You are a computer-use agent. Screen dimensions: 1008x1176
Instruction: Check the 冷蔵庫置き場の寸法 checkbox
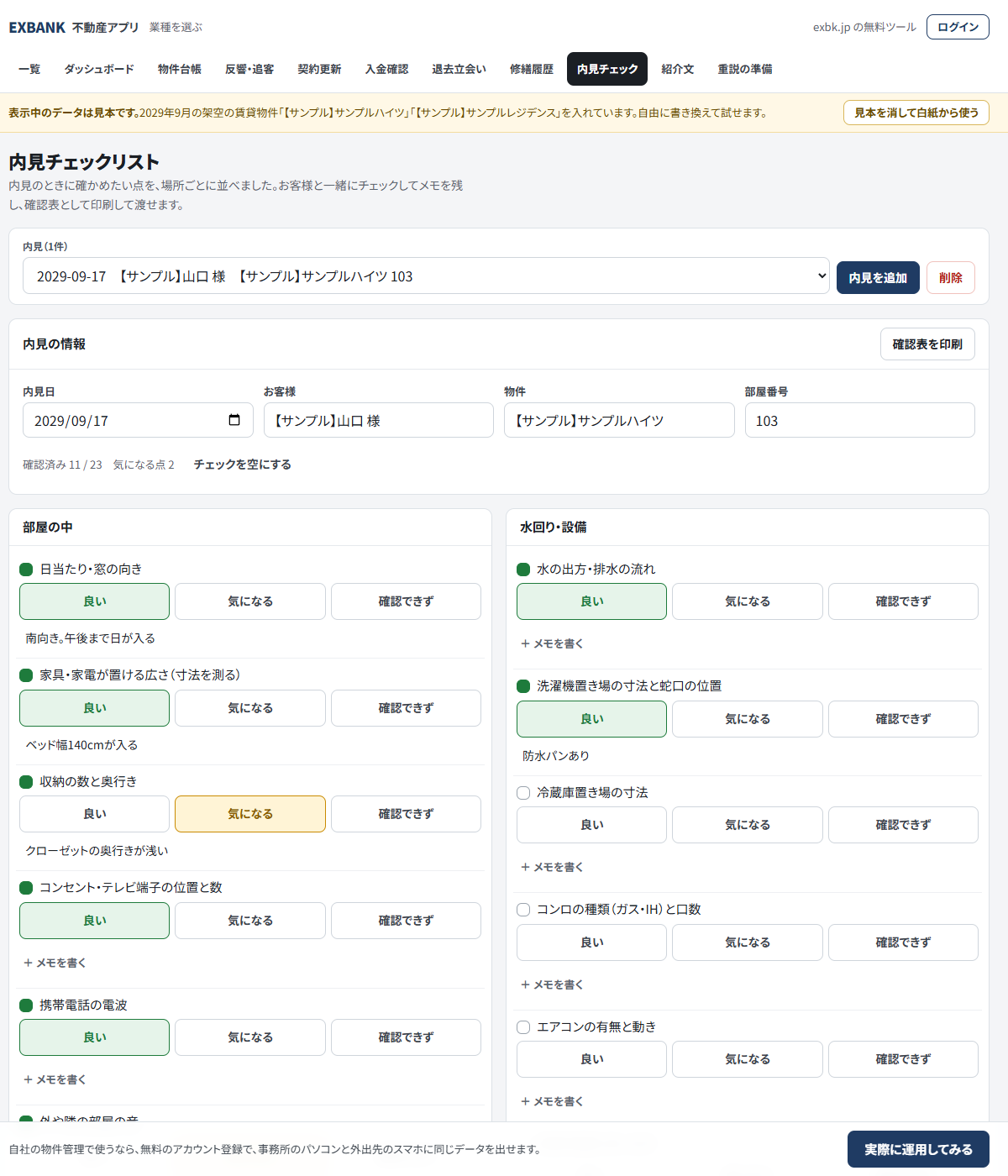[523, 793]
